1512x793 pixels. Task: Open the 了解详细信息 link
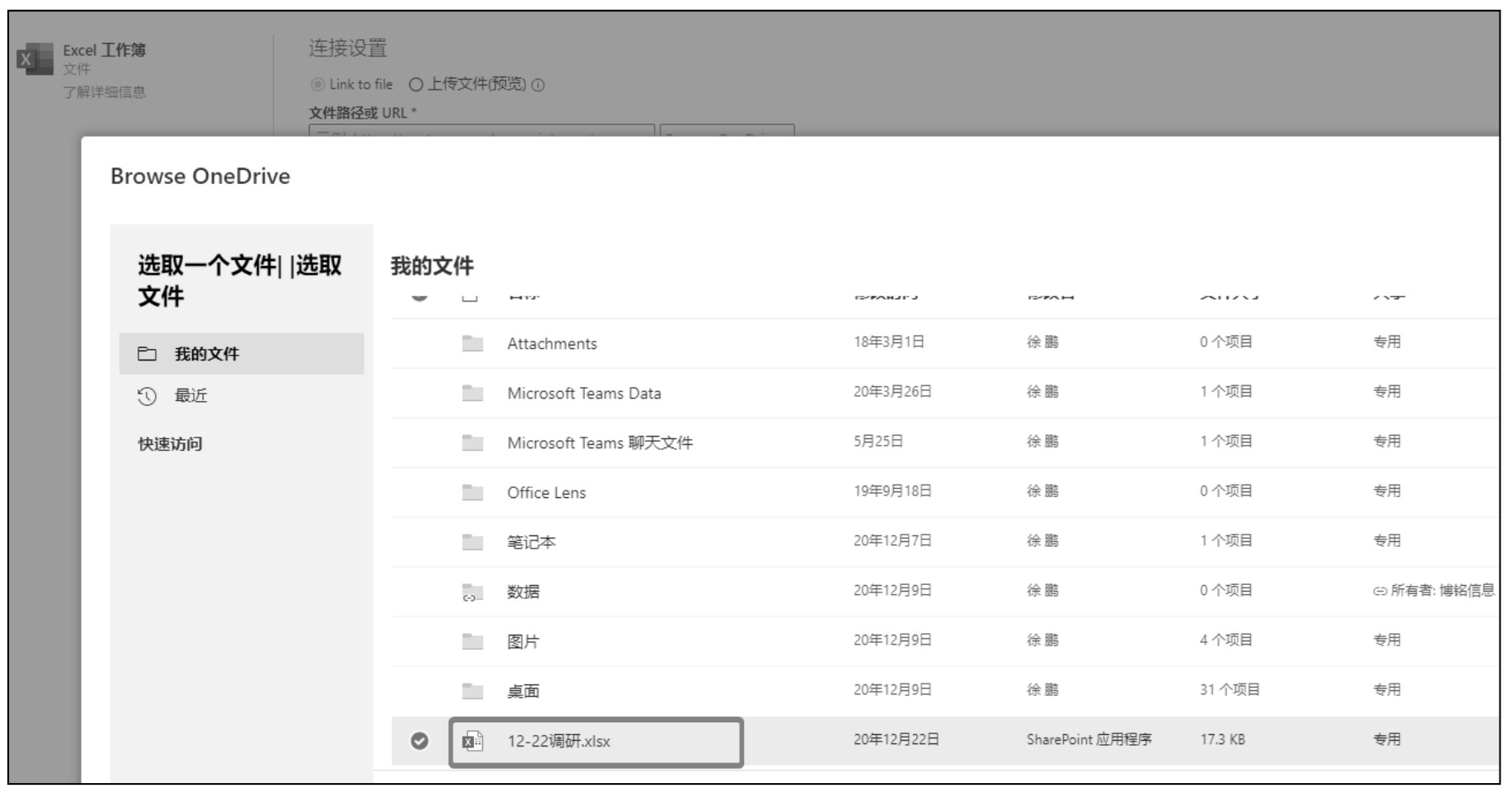[x=104, y=92]
